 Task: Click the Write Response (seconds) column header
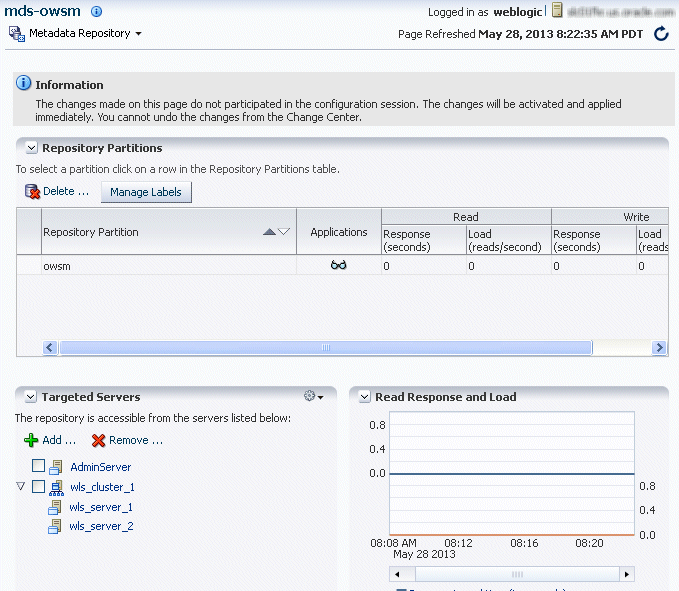click(593, 240)
